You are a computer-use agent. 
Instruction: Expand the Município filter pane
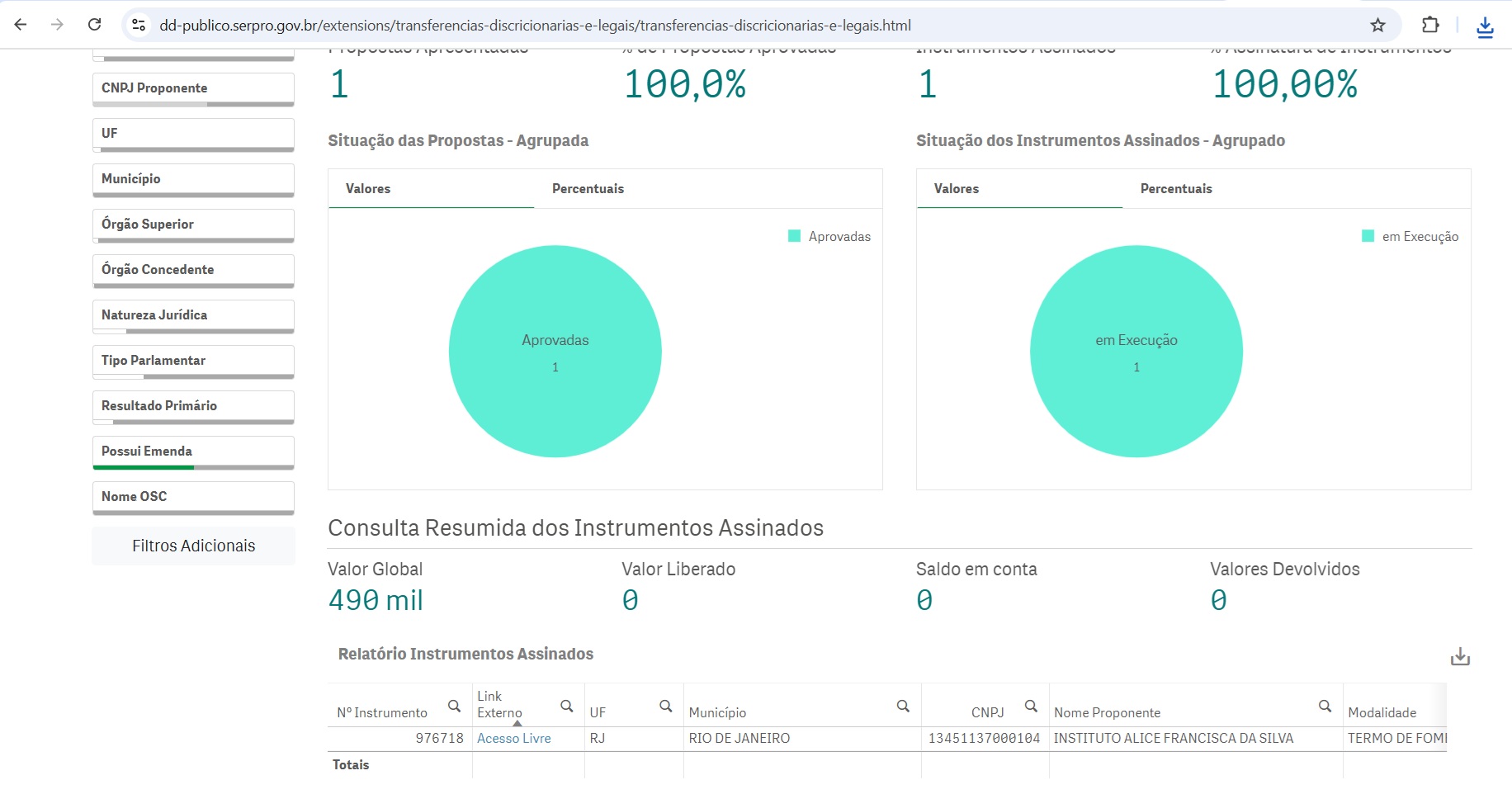193,179
